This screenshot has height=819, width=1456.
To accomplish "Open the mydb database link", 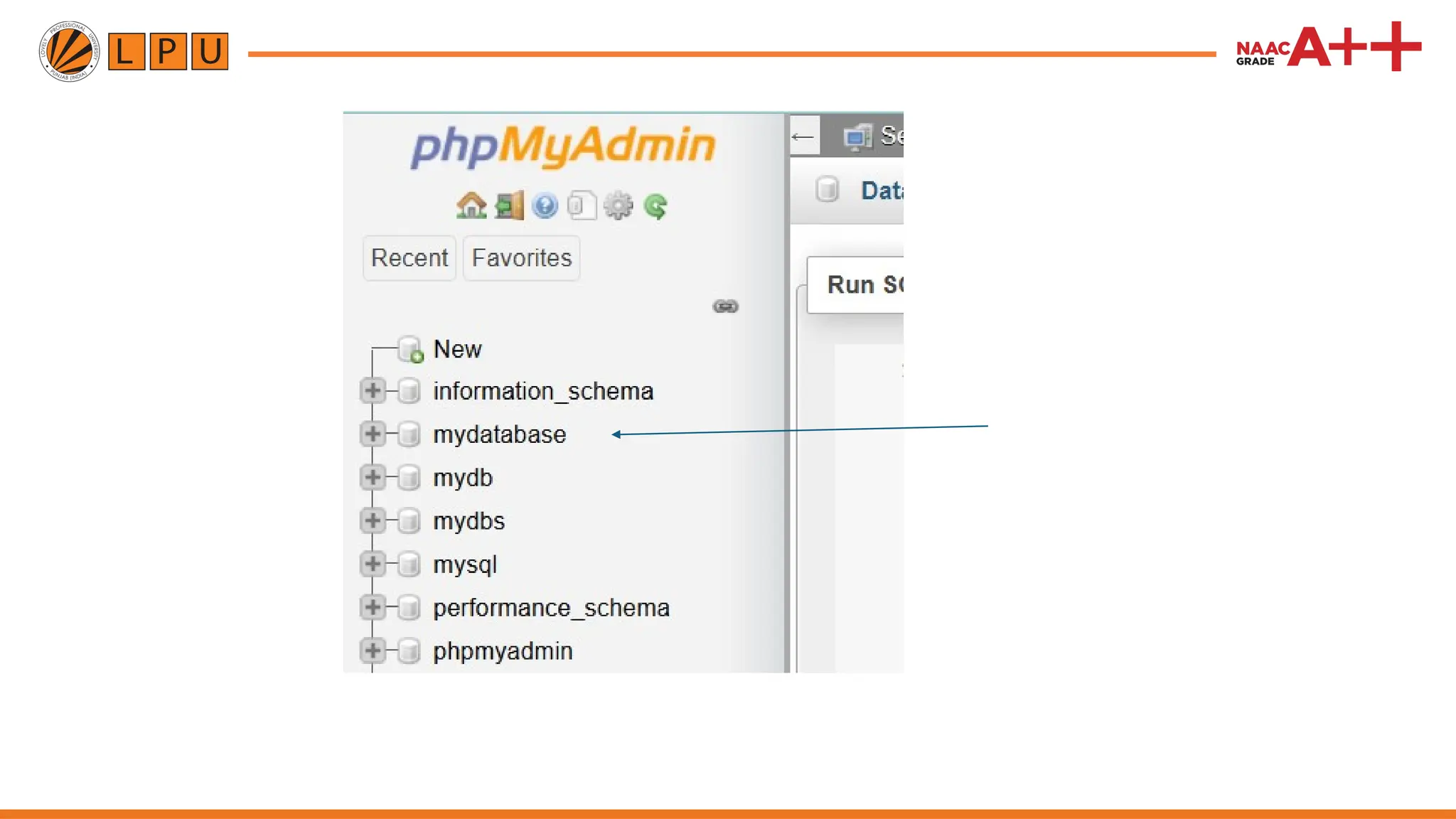I will click(463, 478).
